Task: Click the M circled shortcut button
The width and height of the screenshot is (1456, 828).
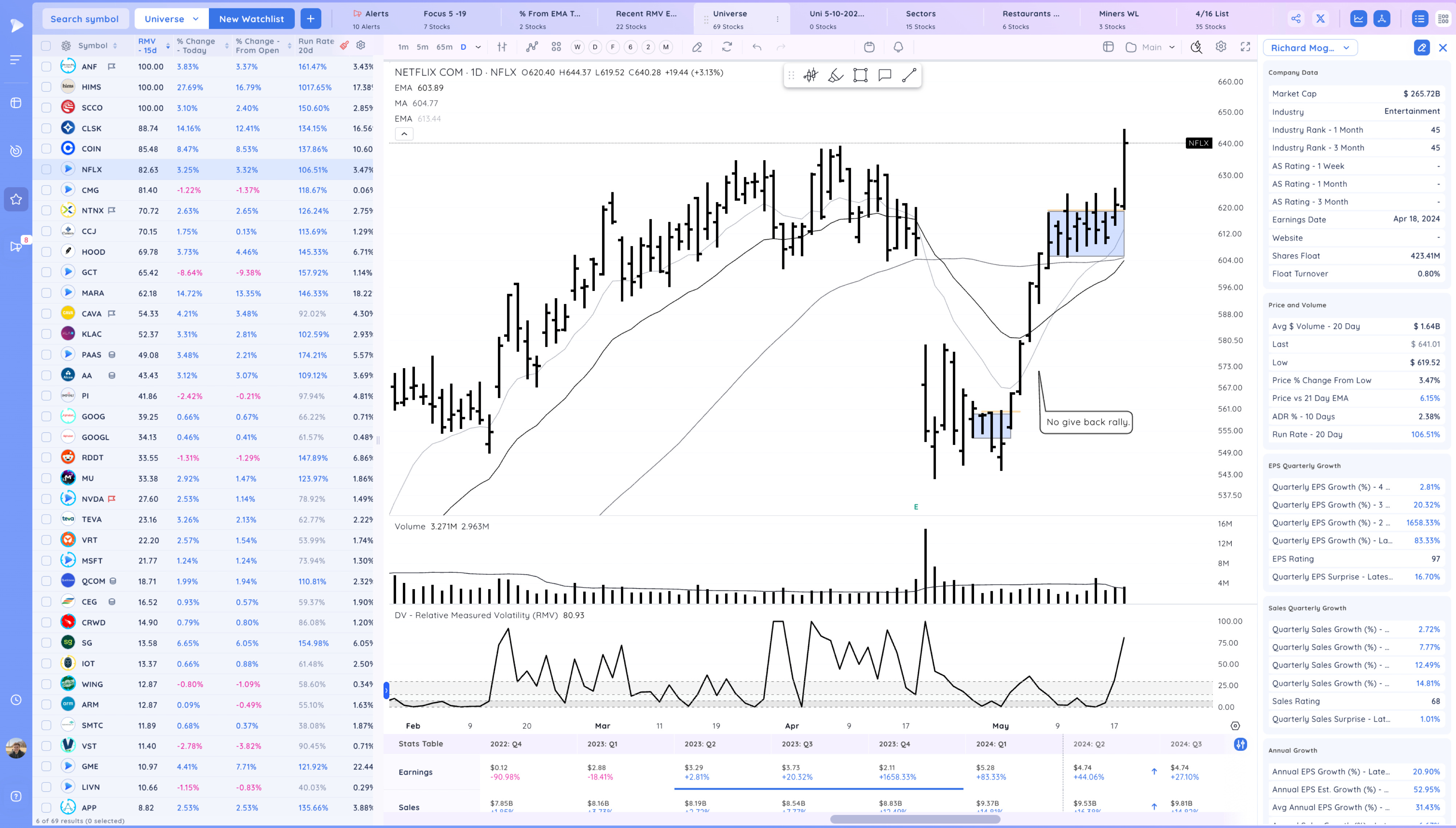Action: (x=665, y=47)
